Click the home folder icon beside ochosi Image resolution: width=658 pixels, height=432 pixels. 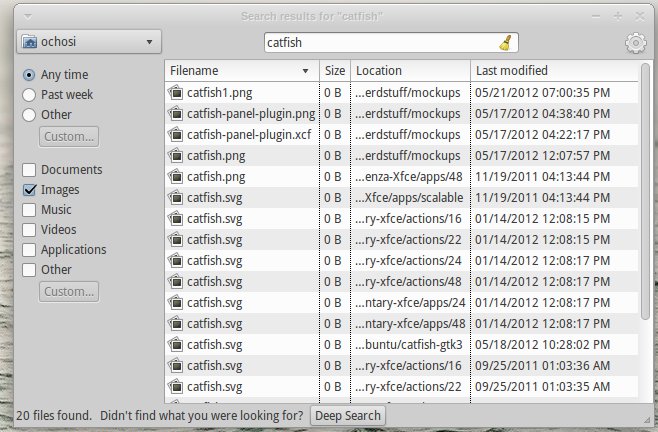(29, 42)
